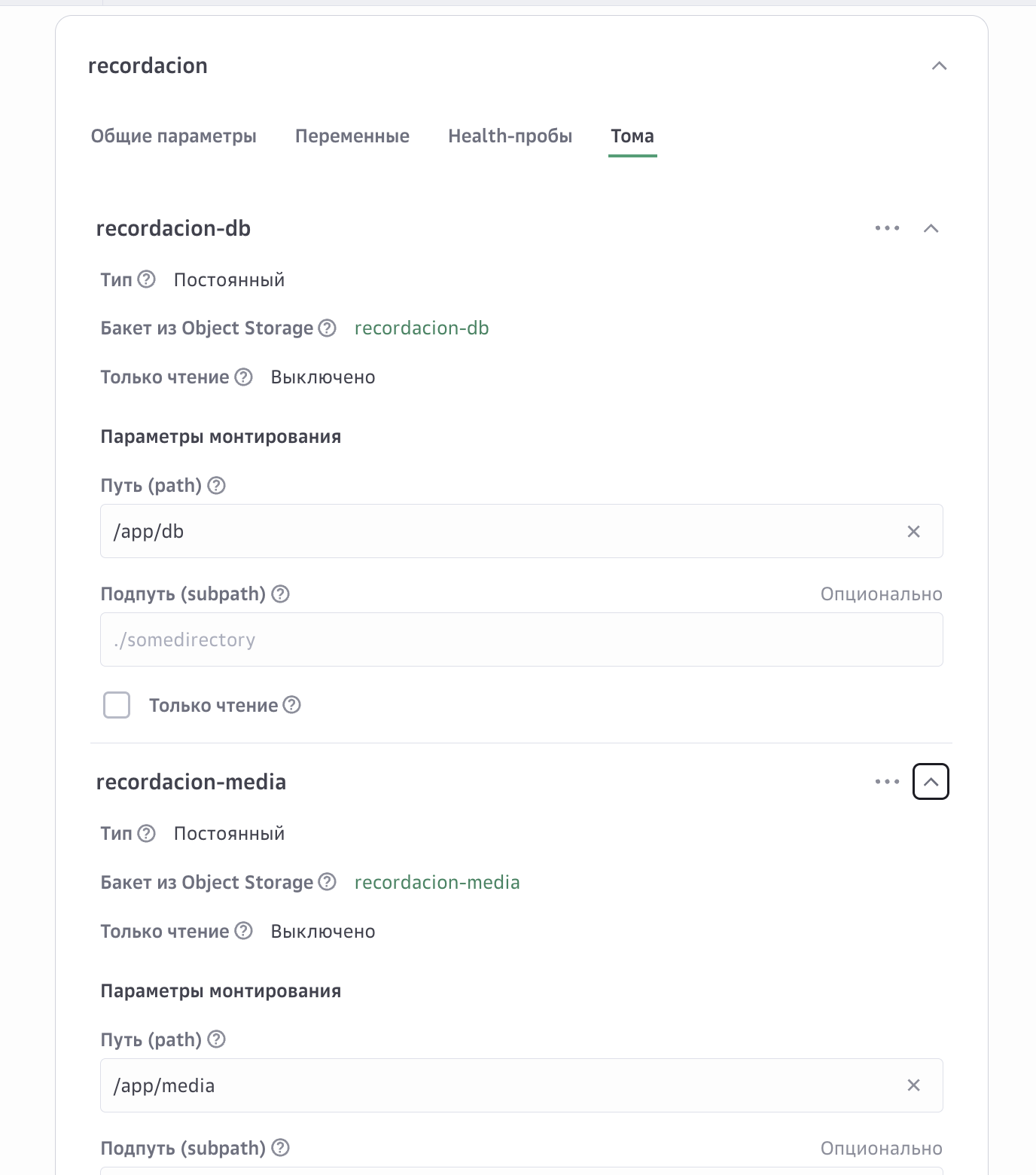Clear the /app/db path field
The height and width of the screenshot is (1175, 1036).
coord(913,532)
